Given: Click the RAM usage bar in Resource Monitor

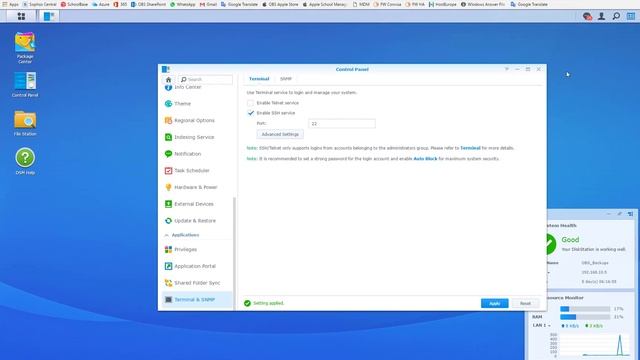Looking at the screenshot, I should click(585, 317).
